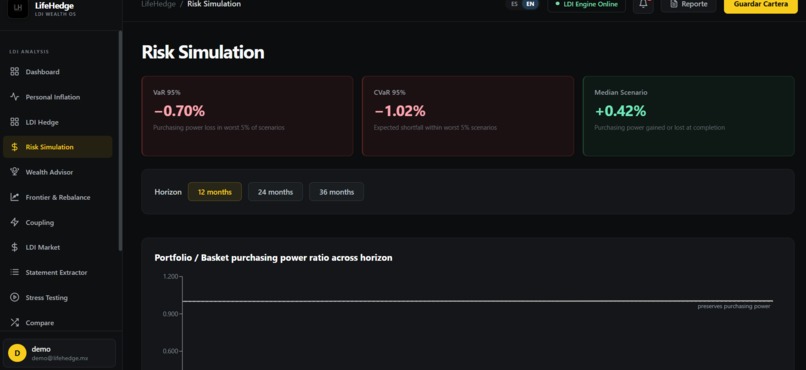Click the Horizon label

coord(168,192)
